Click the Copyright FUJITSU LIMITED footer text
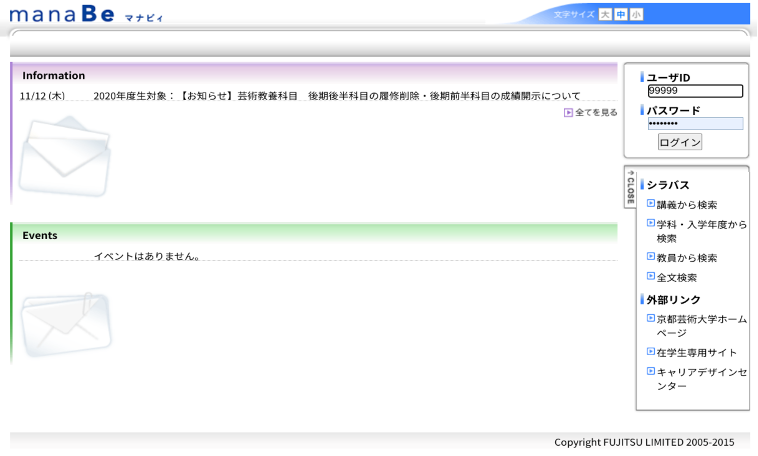Image resolution: width=758 pixels, height=456 pixels. tap(644, 442)
